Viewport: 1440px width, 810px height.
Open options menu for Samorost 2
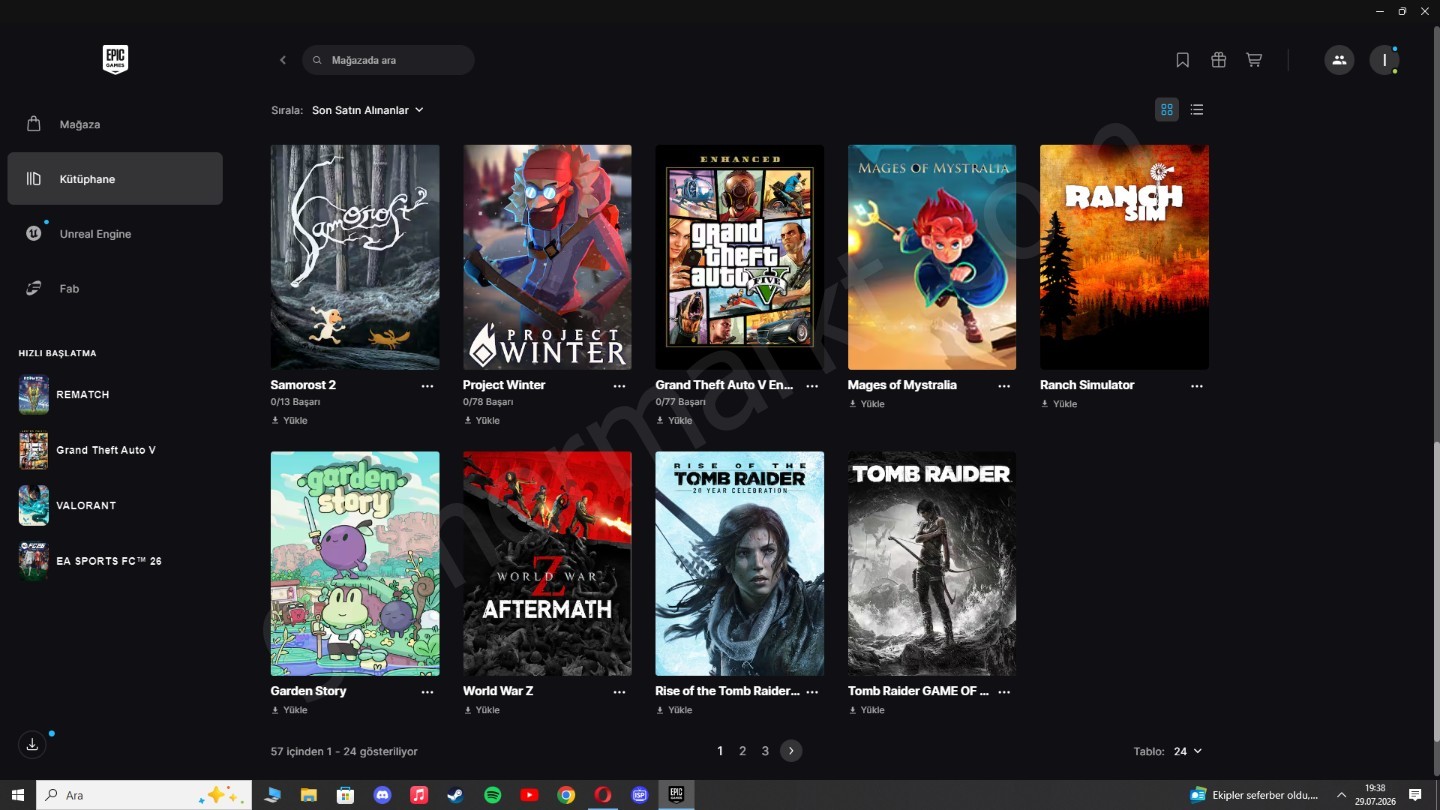427,386
